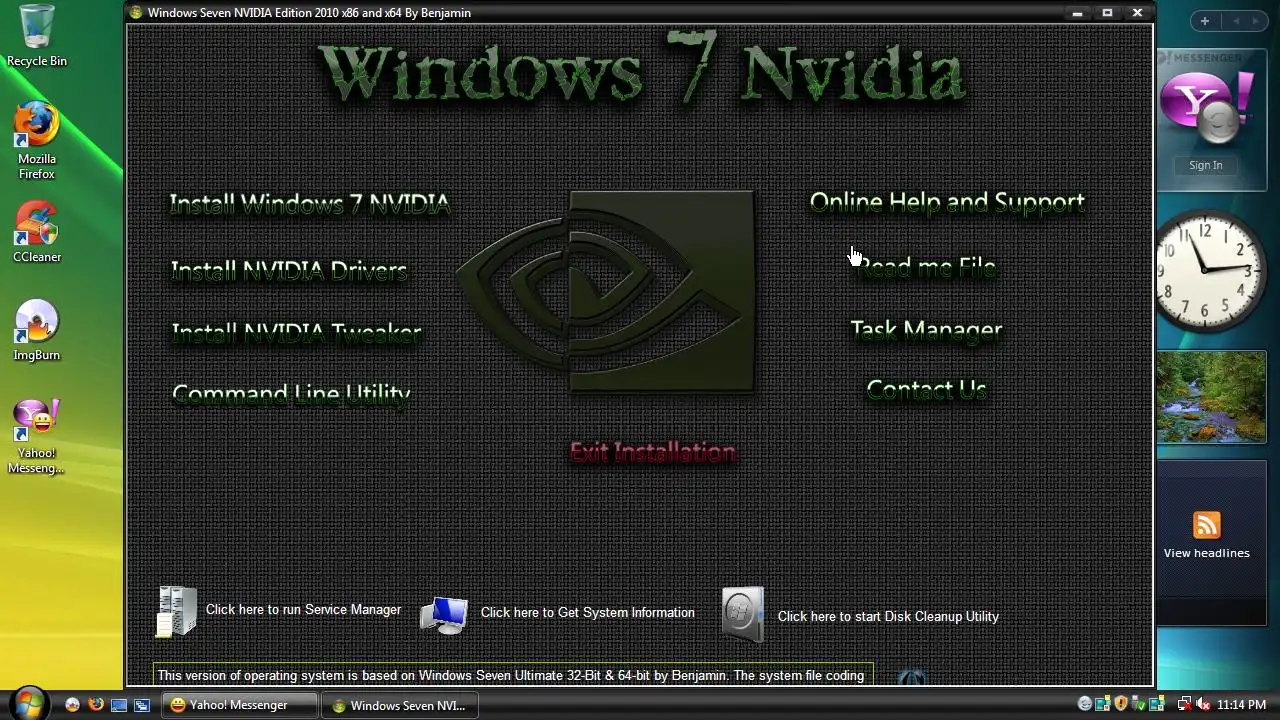Click the Service Manager server tower icon

click(177, 611)
